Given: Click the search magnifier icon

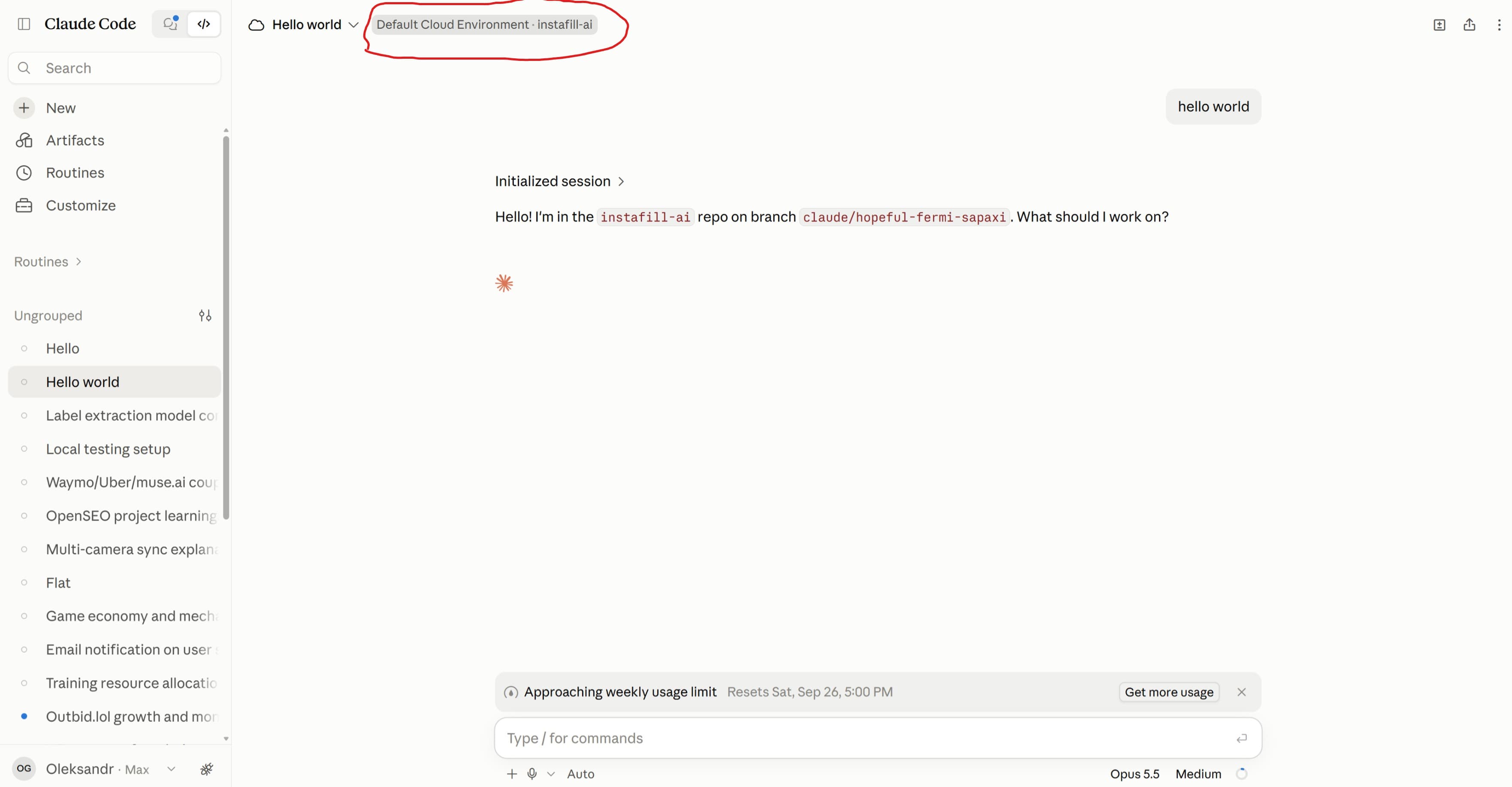Looking at the screenshot, I should 24,68.
